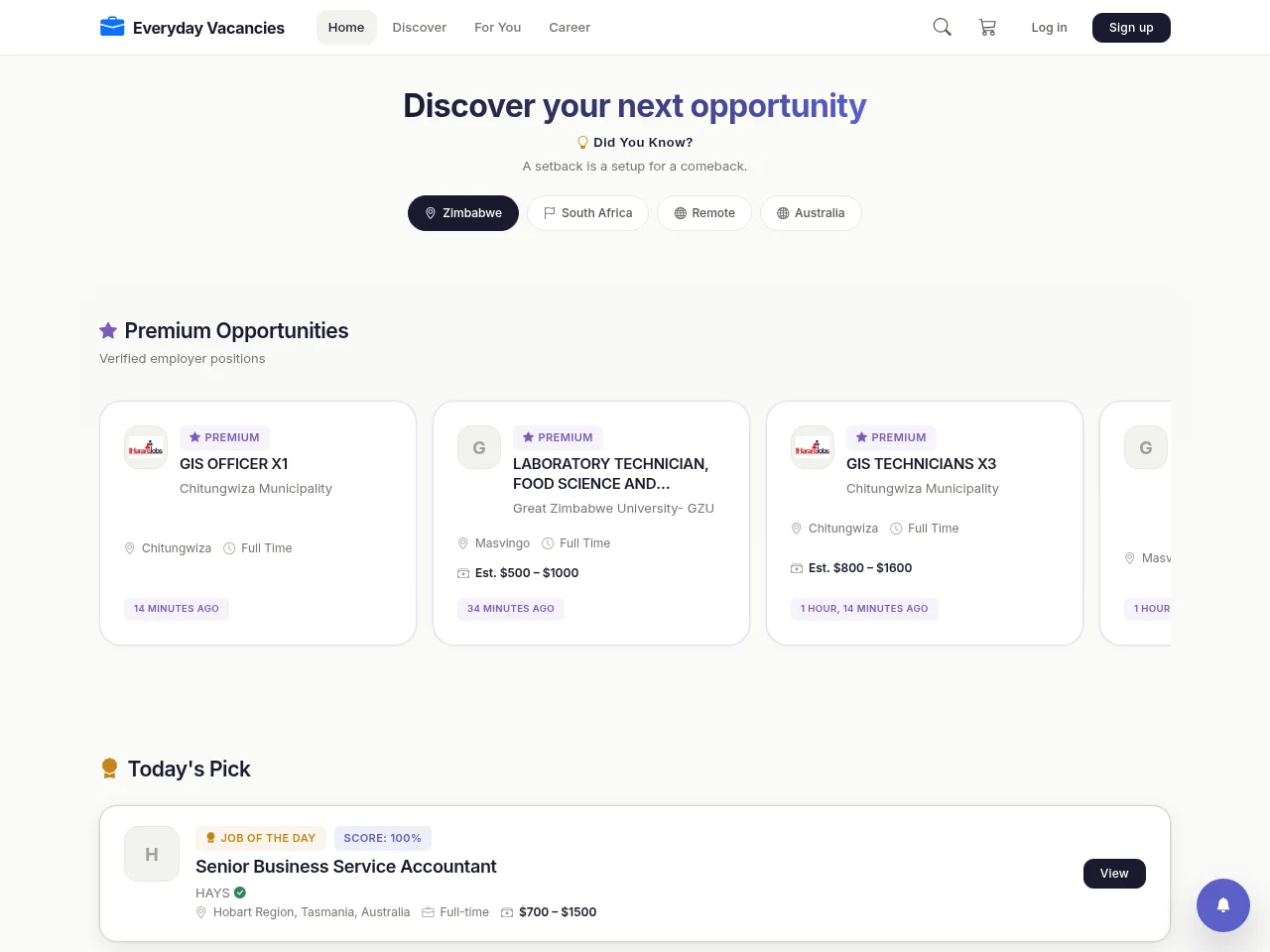This screenshot has height=952, width=1270.
Task: Open the GIS TECHNICIANS X3 job title
Action: tap(921, 464)
